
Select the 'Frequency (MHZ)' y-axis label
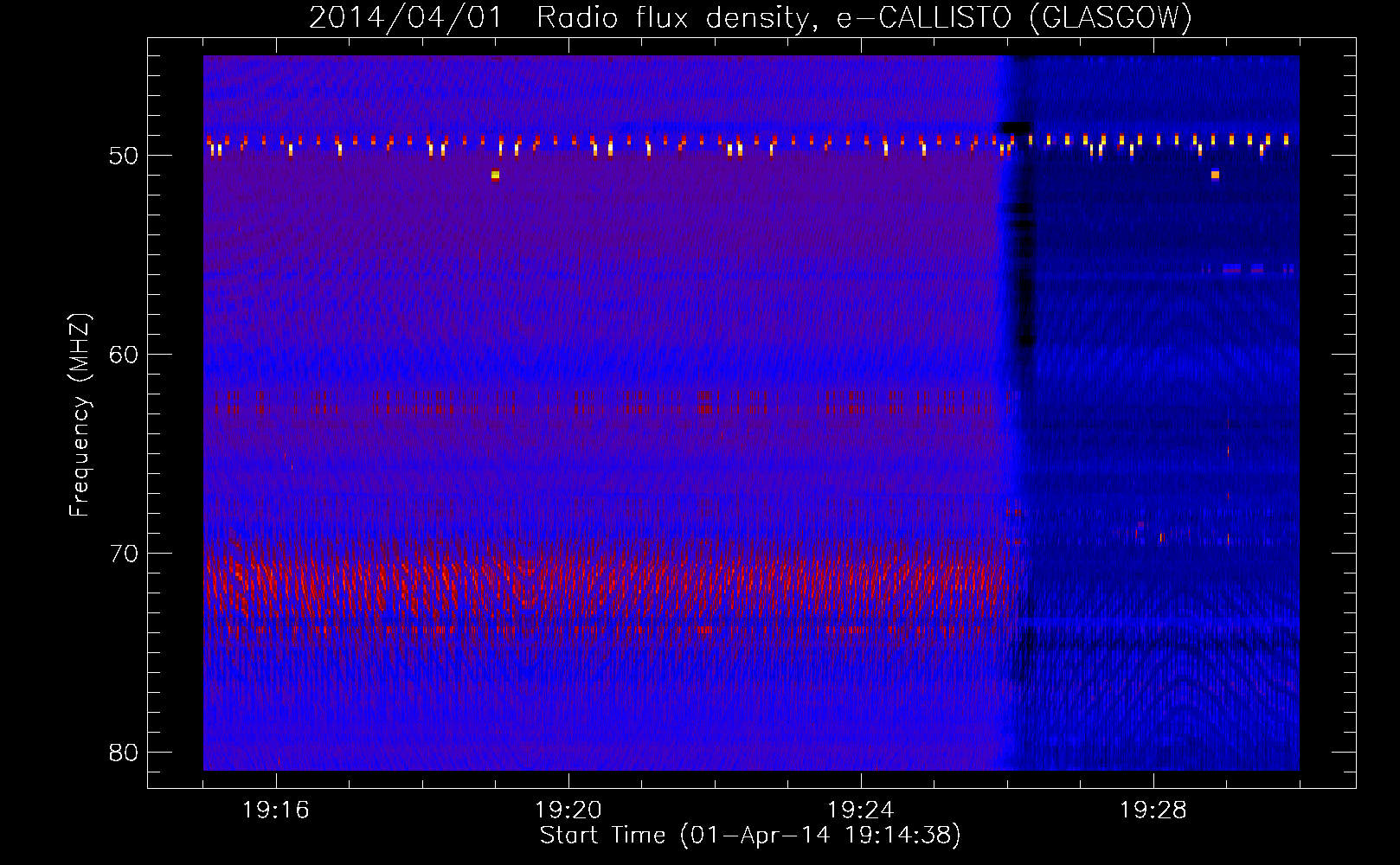(x=79, y=415)
